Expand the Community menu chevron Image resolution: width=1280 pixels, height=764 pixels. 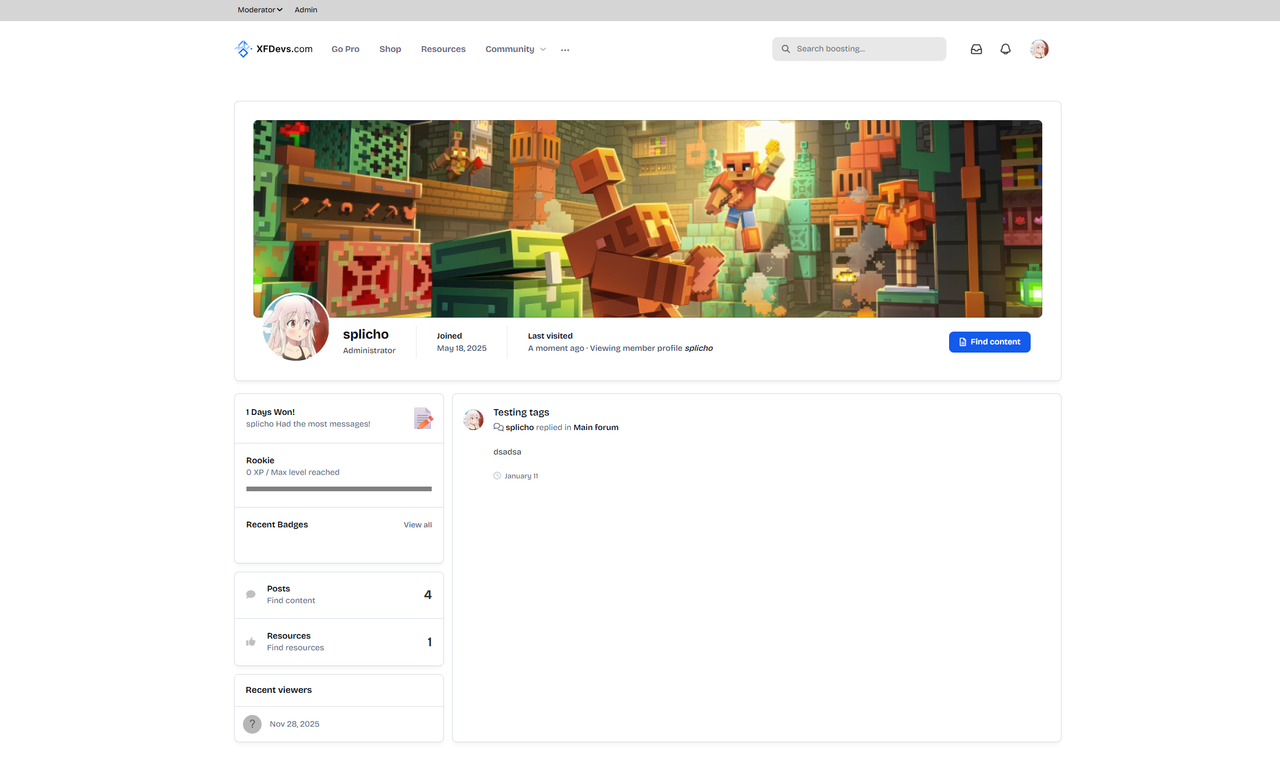(x=543, y=49)
